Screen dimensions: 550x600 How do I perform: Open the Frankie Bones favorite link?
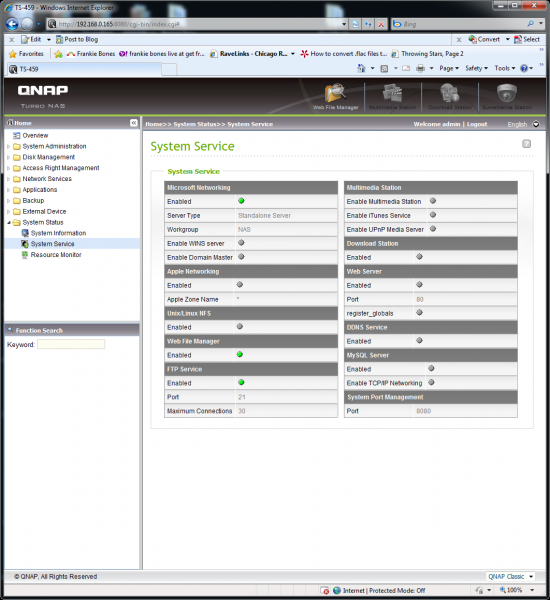click(x=91, y=54)
